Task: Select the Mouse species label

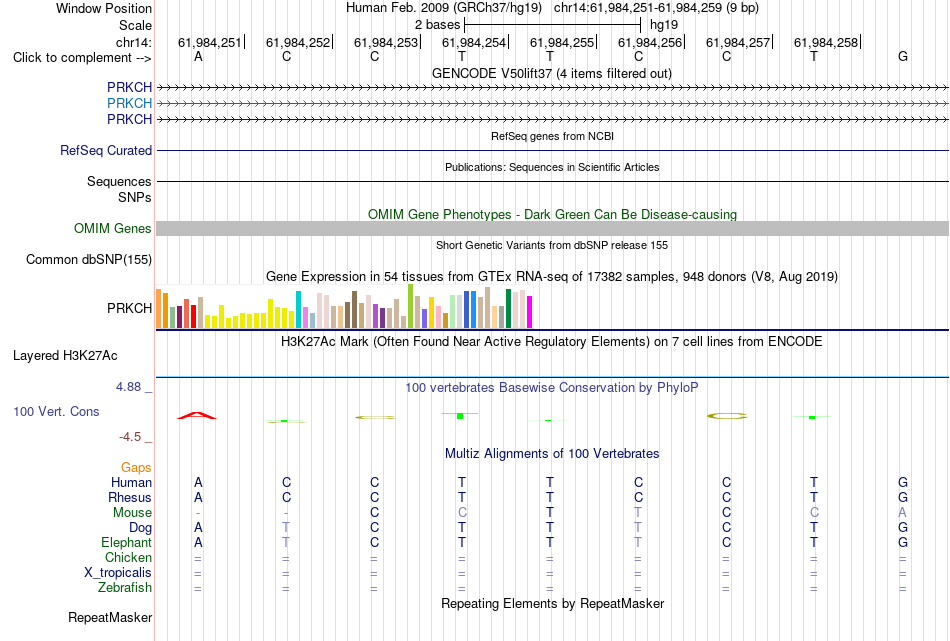Action: 132,513
